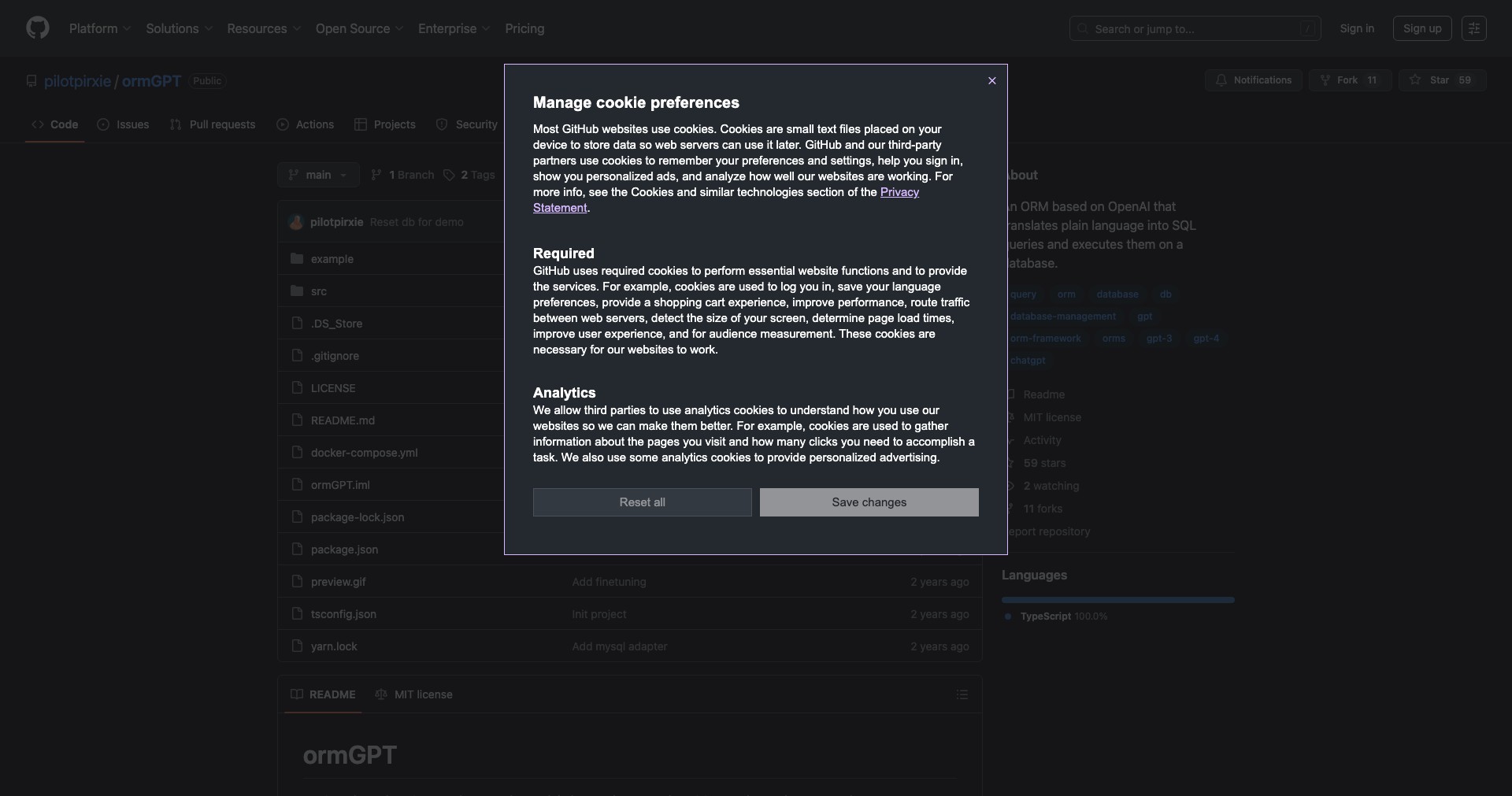Select the MIT license tab below files
Screen dimensions: 1512x796
pyautogui.click(x=414, y=694)
